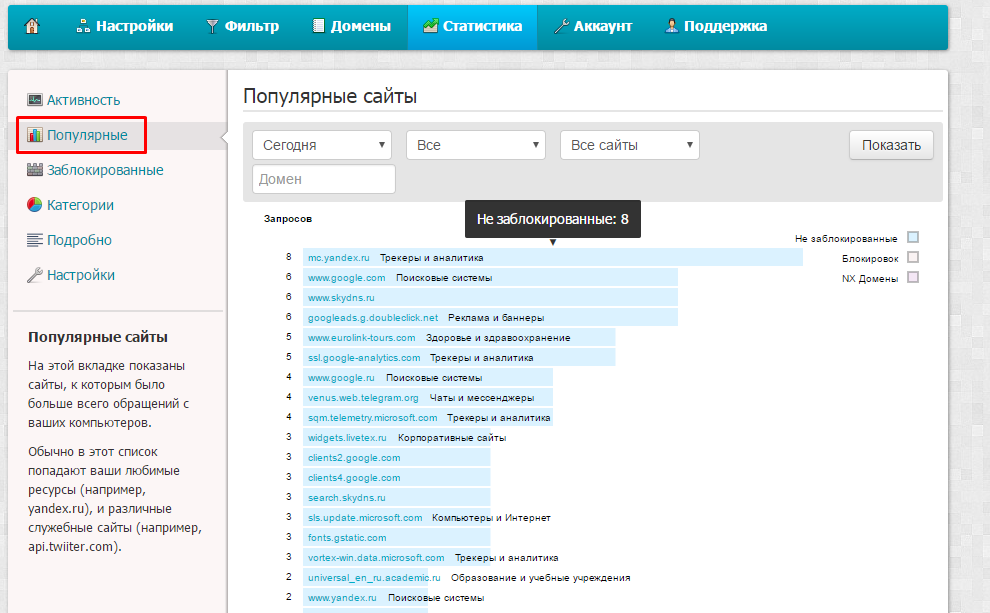This screenshot has height=613, width=990.
Task: Click Компьютеры и Интернет category label
Action: point(491,518)
